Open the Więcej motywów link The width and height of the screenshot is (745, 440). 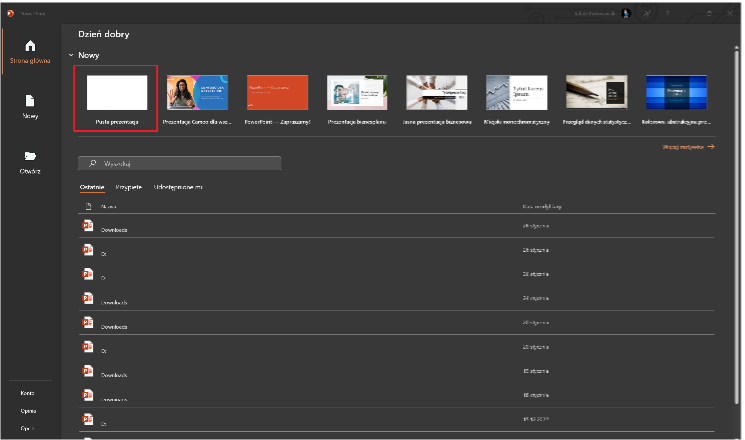(688, 146)
